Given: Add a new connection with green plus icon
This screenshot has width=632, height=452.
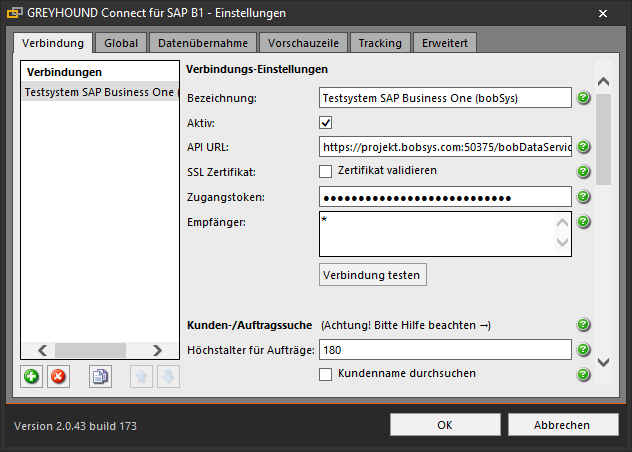Looking at the screenshot, I should [31, 377].
